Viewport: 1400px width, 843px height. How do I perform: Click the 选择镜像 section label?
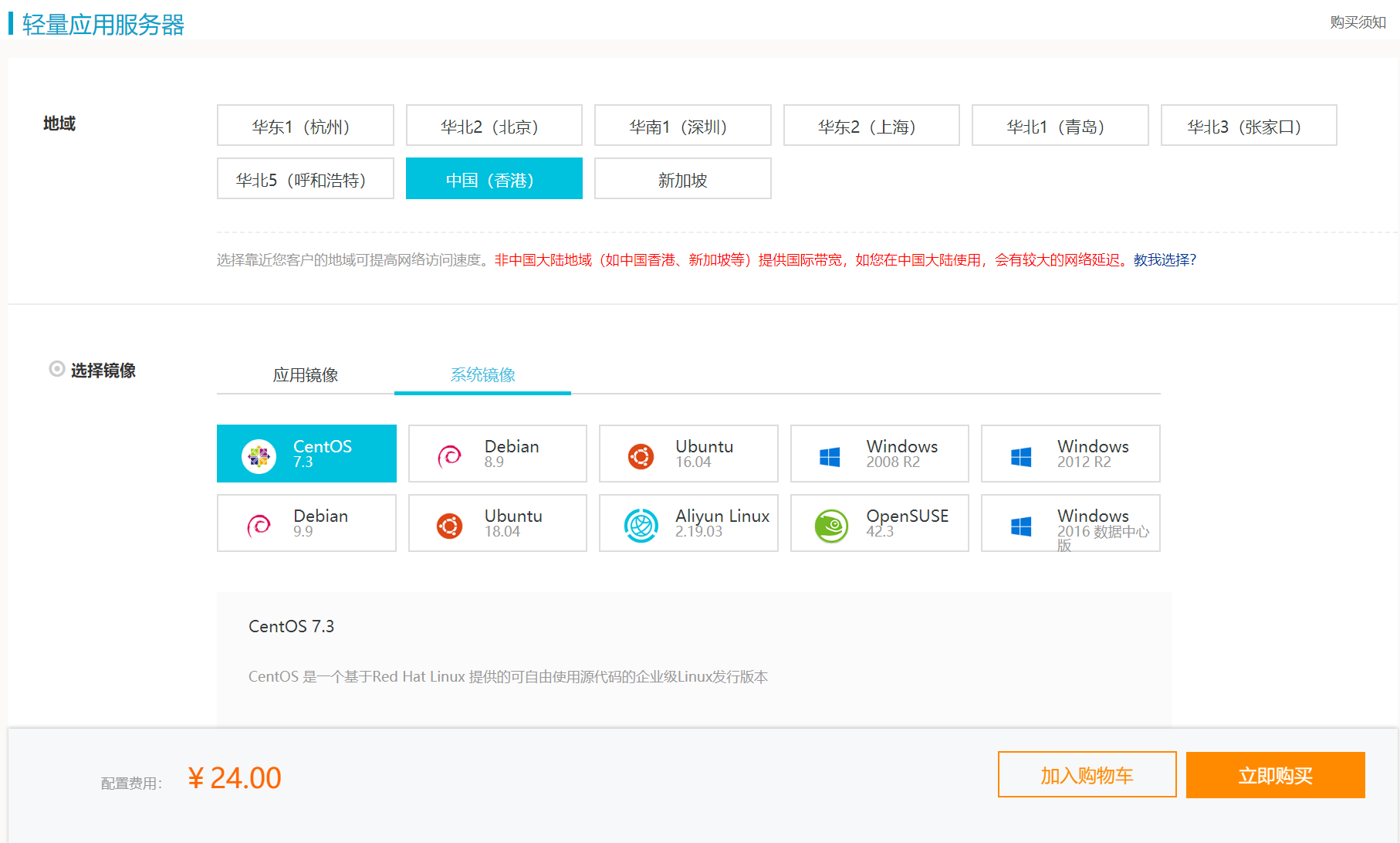click(103, 371)
